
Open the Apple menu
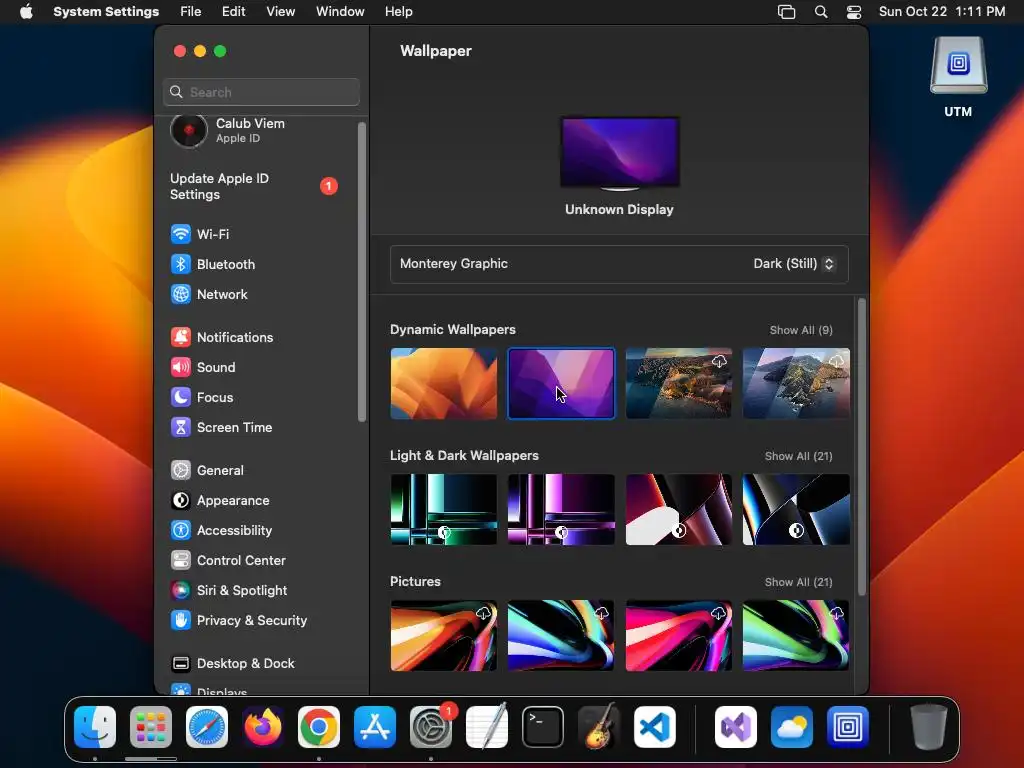click(26, 12)
